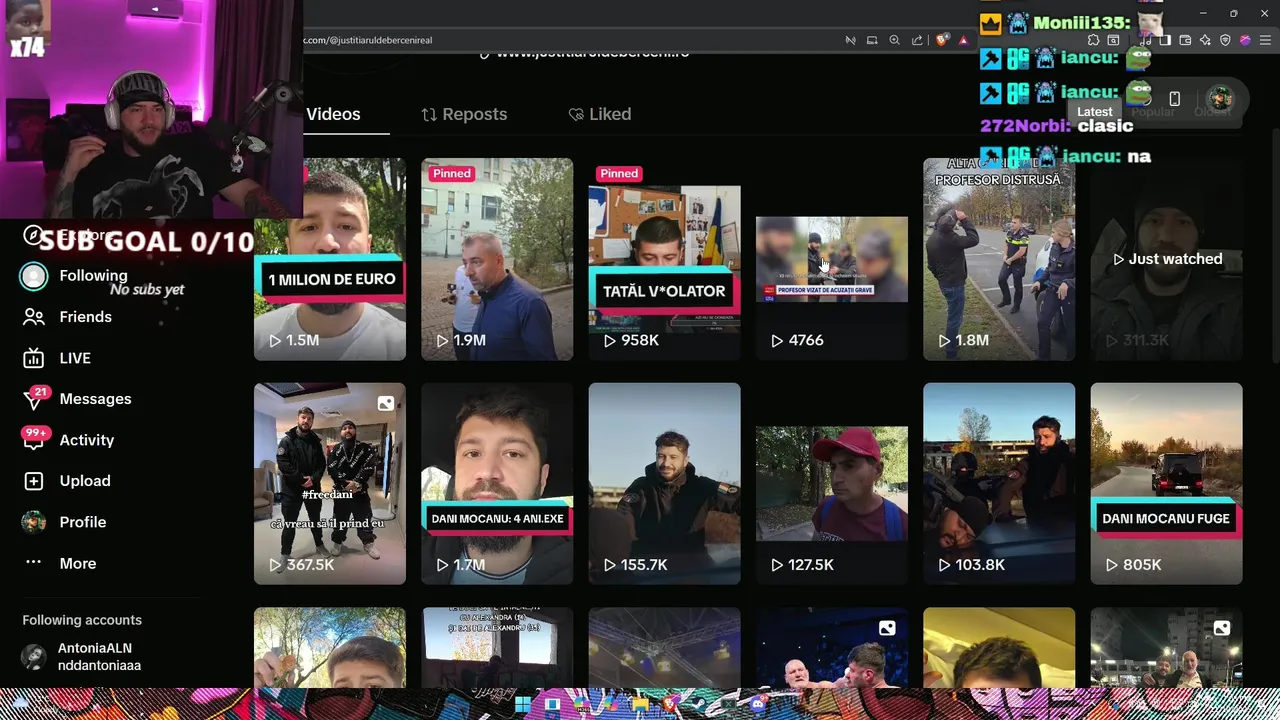Image resolution: width=1280 pixels, height=720 pixels.
Task: Switch to the Videos tab
Action: coord(333,114)
